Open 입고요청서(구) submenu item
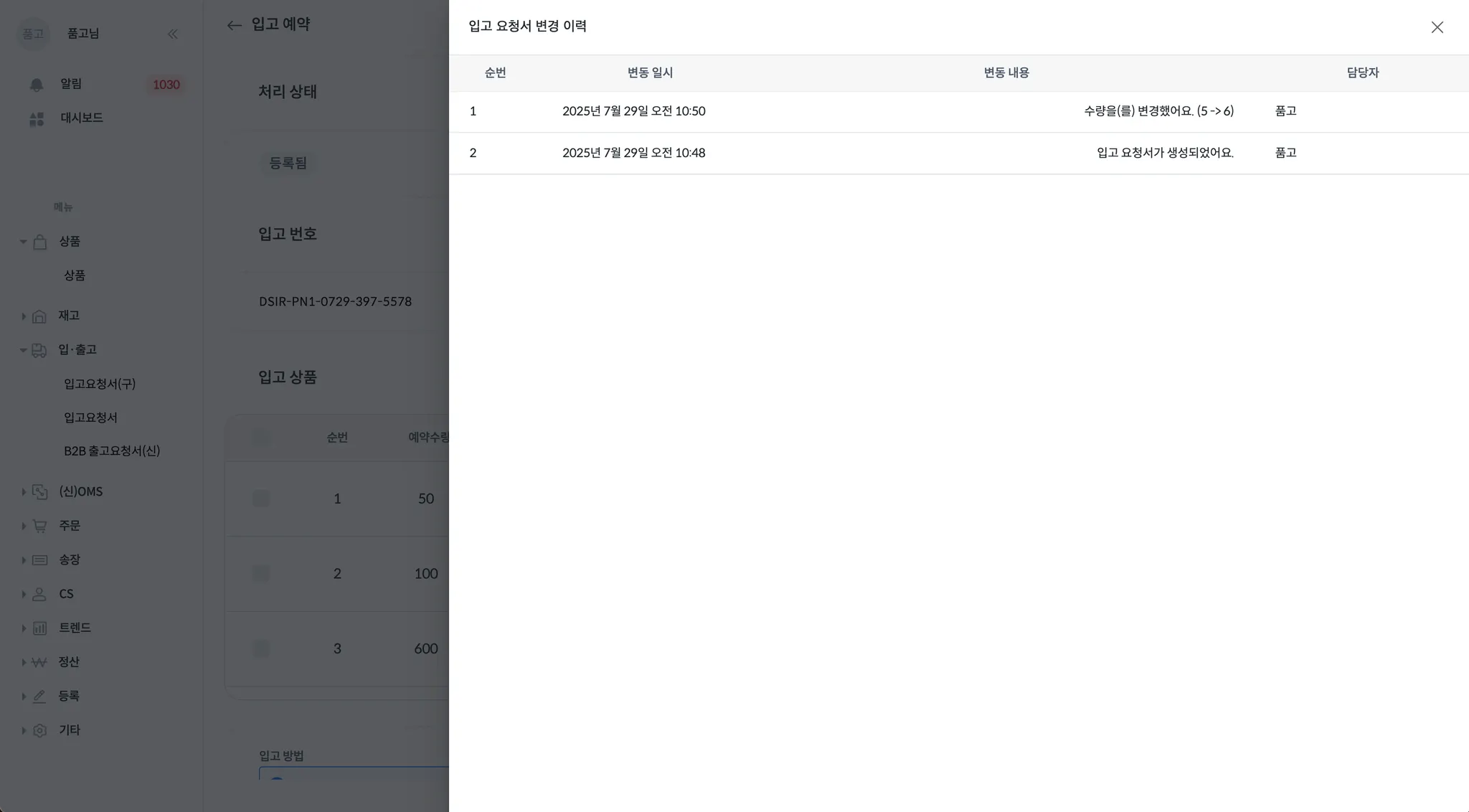The height and width of the screenshot is (812, 1469). point(100,384)
